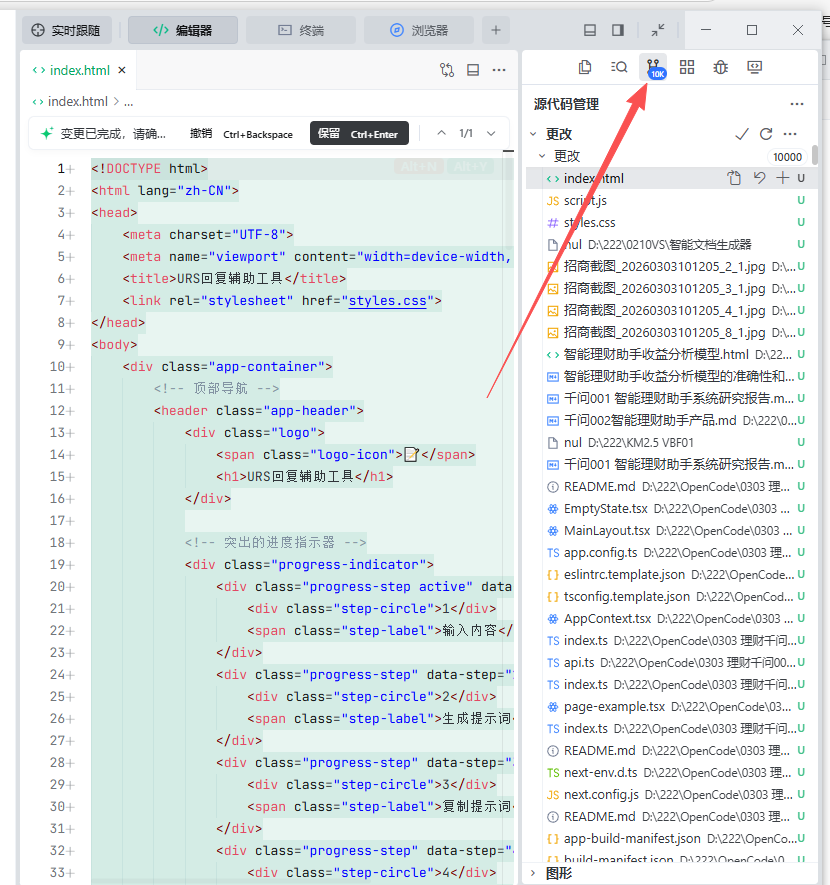
Task: Open the Explorer files icon in sidebar
Action: (585, 67)
